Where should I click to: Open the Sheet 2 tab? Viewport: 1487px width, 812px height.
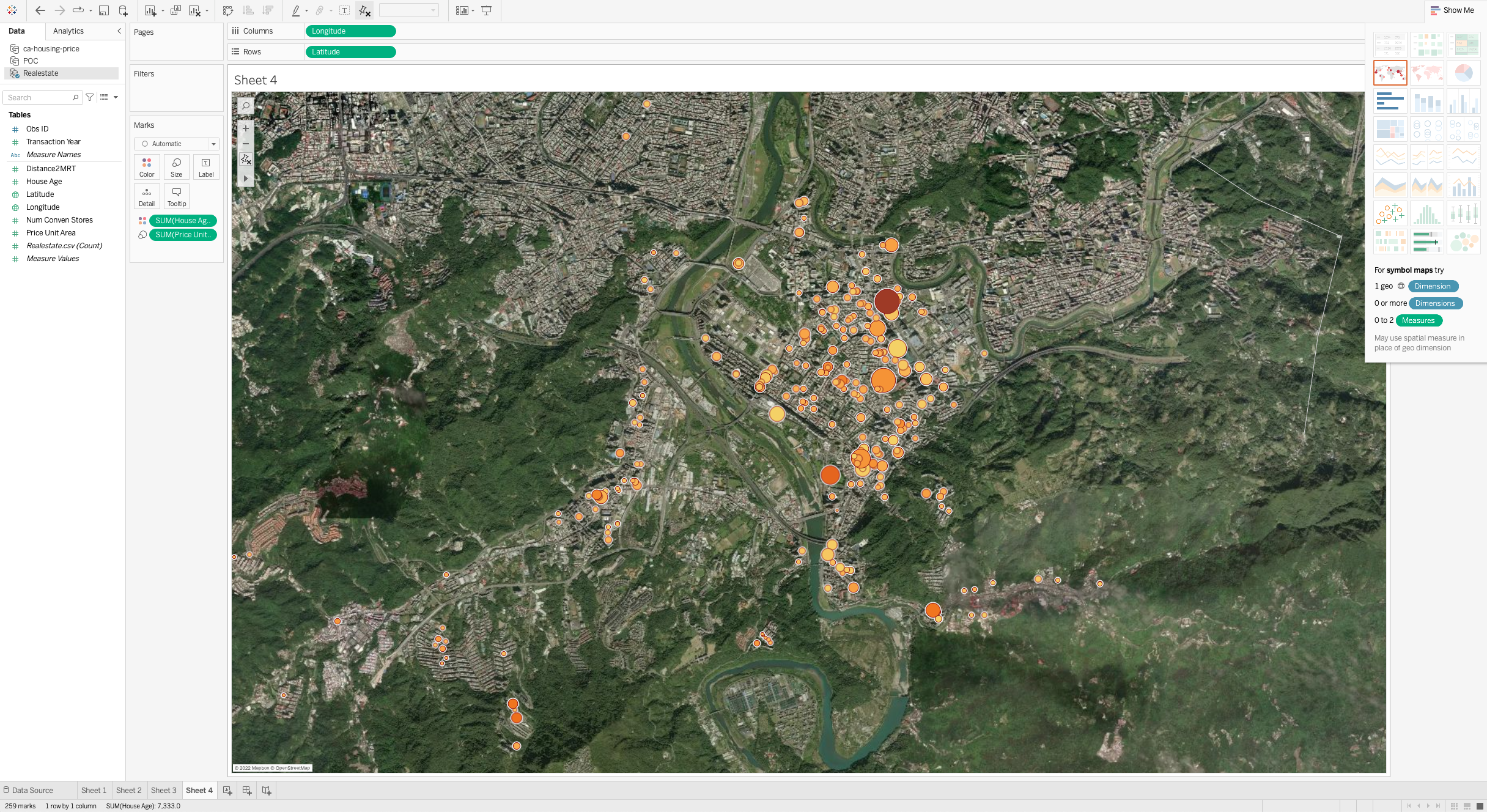pos(128,790)
